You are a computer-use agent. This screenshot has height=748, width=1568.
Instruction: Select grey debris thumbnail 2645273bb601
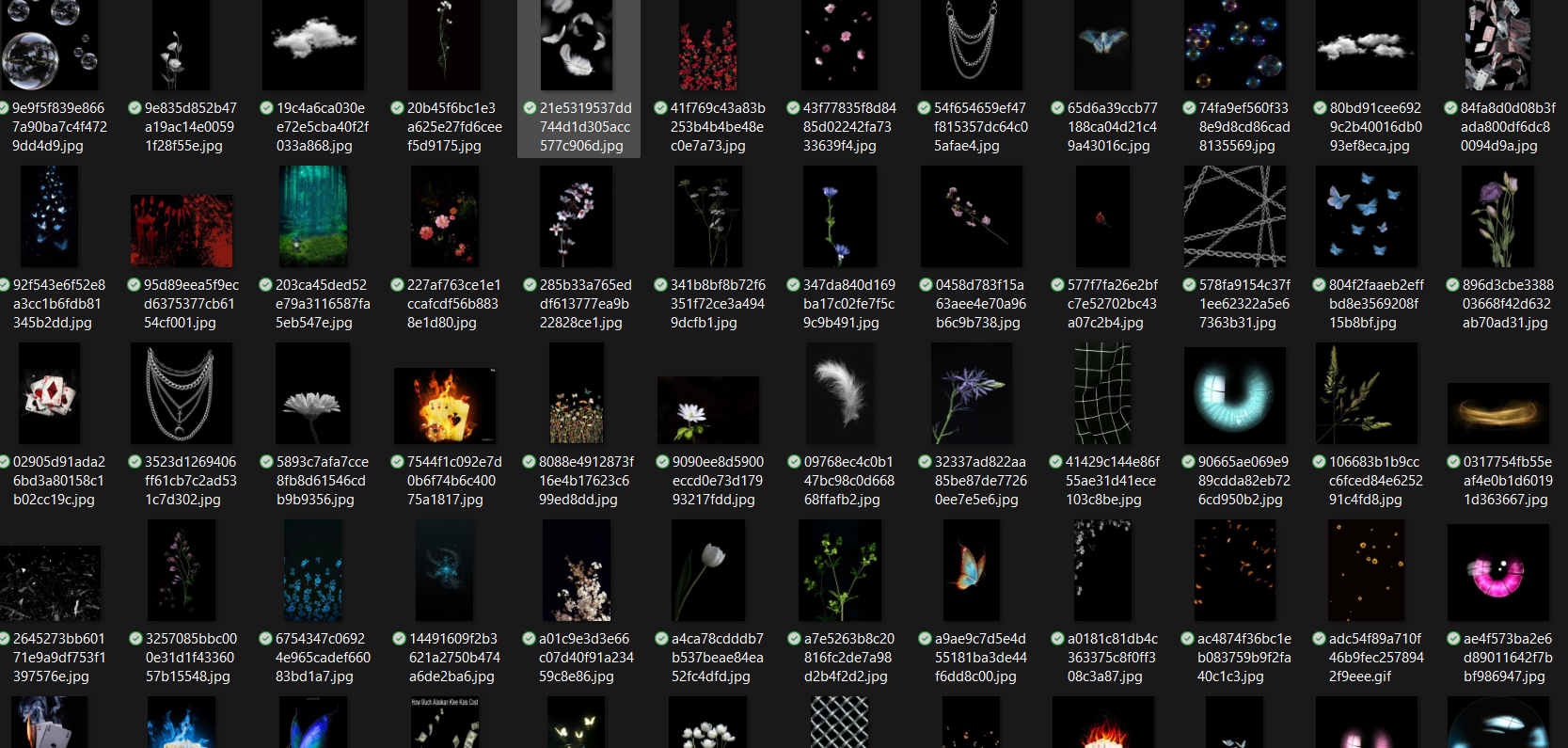50,582
